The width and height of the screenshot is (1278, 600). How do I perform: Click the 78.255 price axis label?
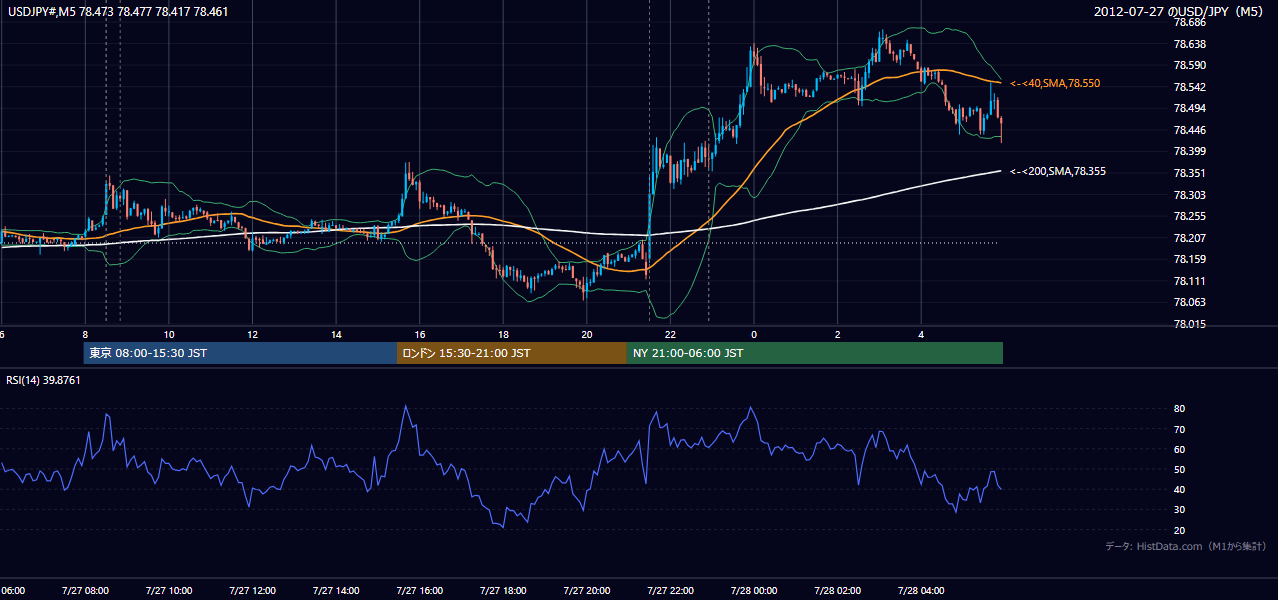point(1190,216)
